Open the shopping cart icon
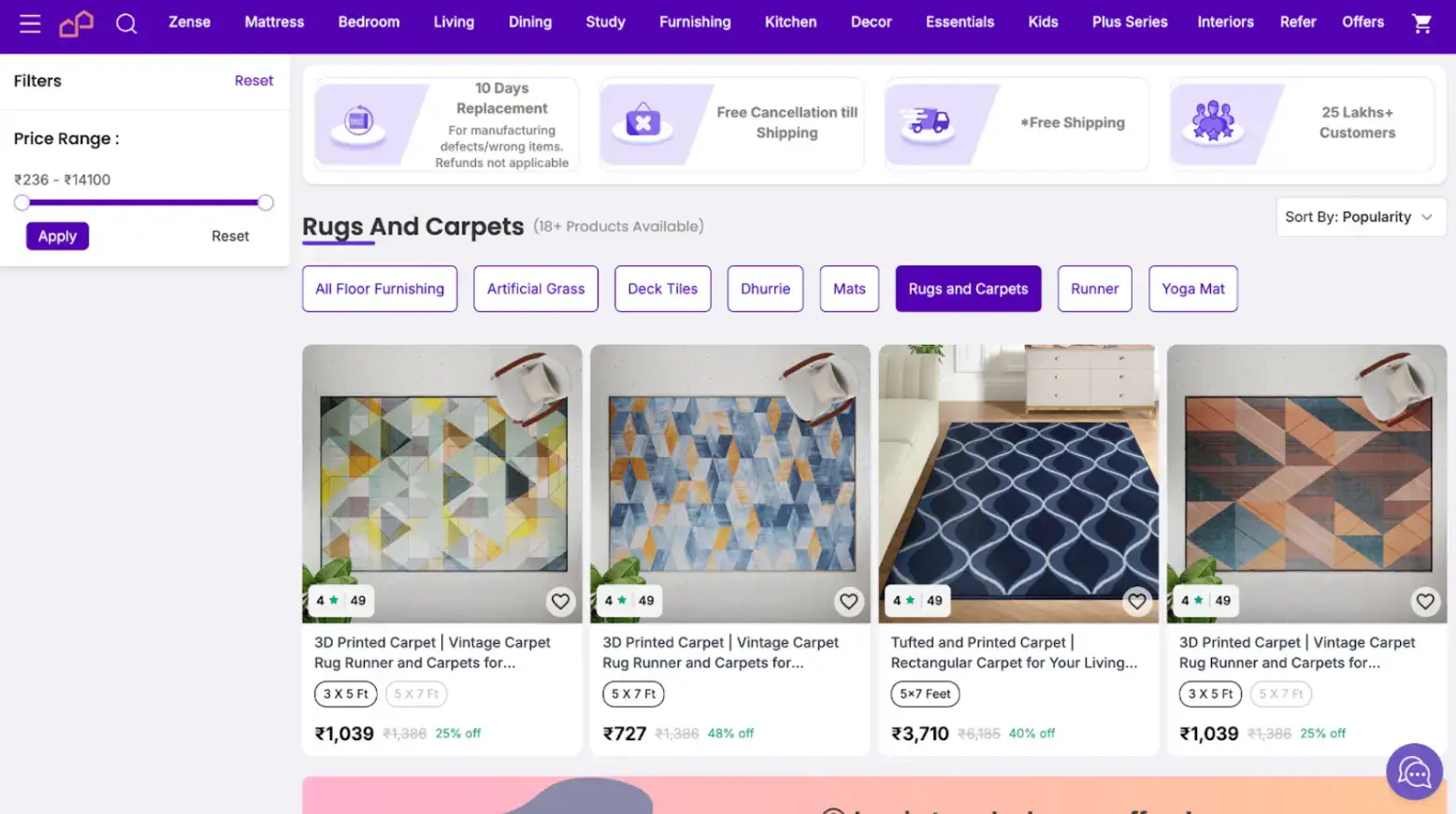 pyautogui.click(x=1421, y=23)
